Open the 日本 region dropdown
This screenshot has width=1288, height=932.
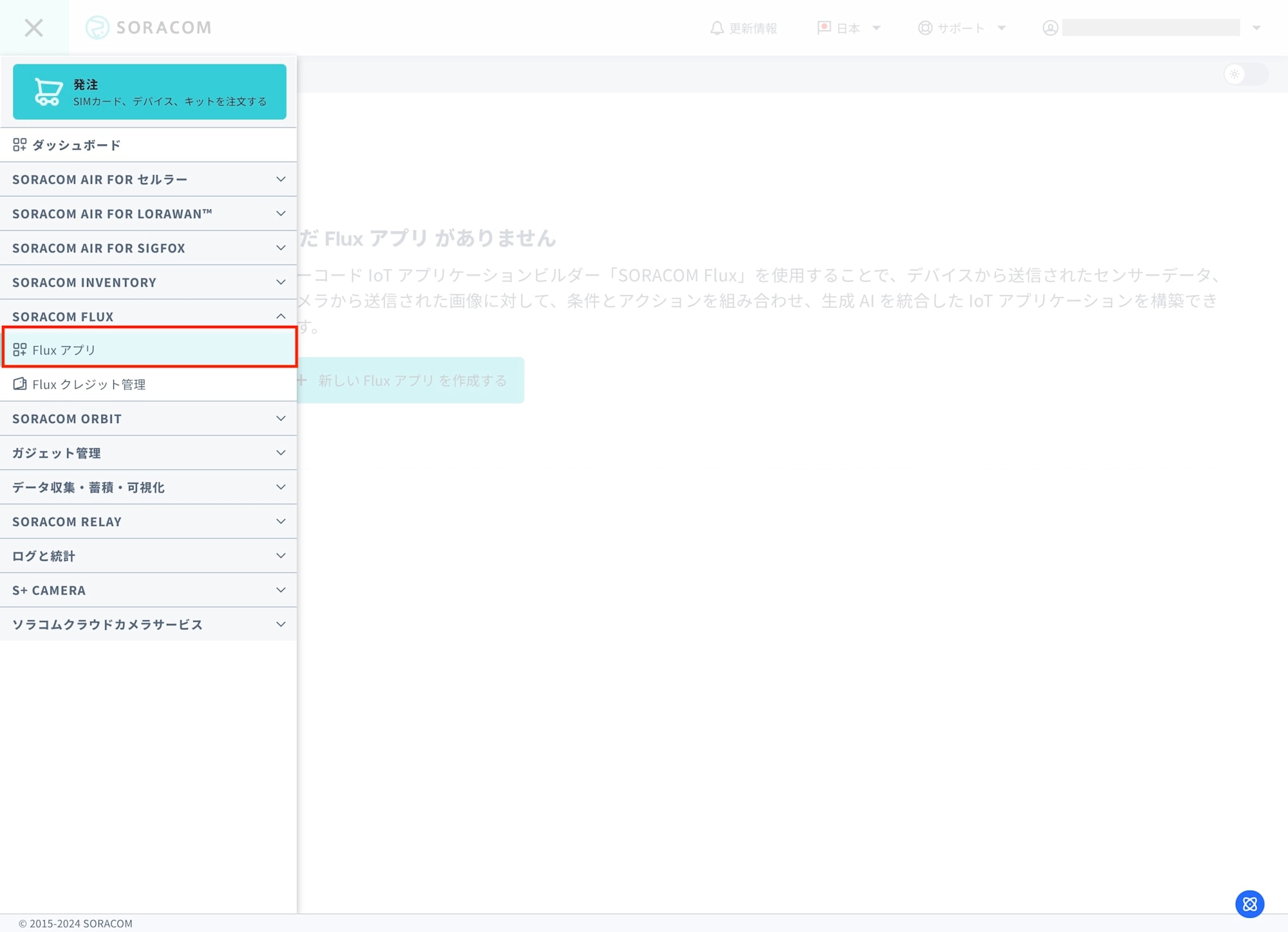click(849, 28)
